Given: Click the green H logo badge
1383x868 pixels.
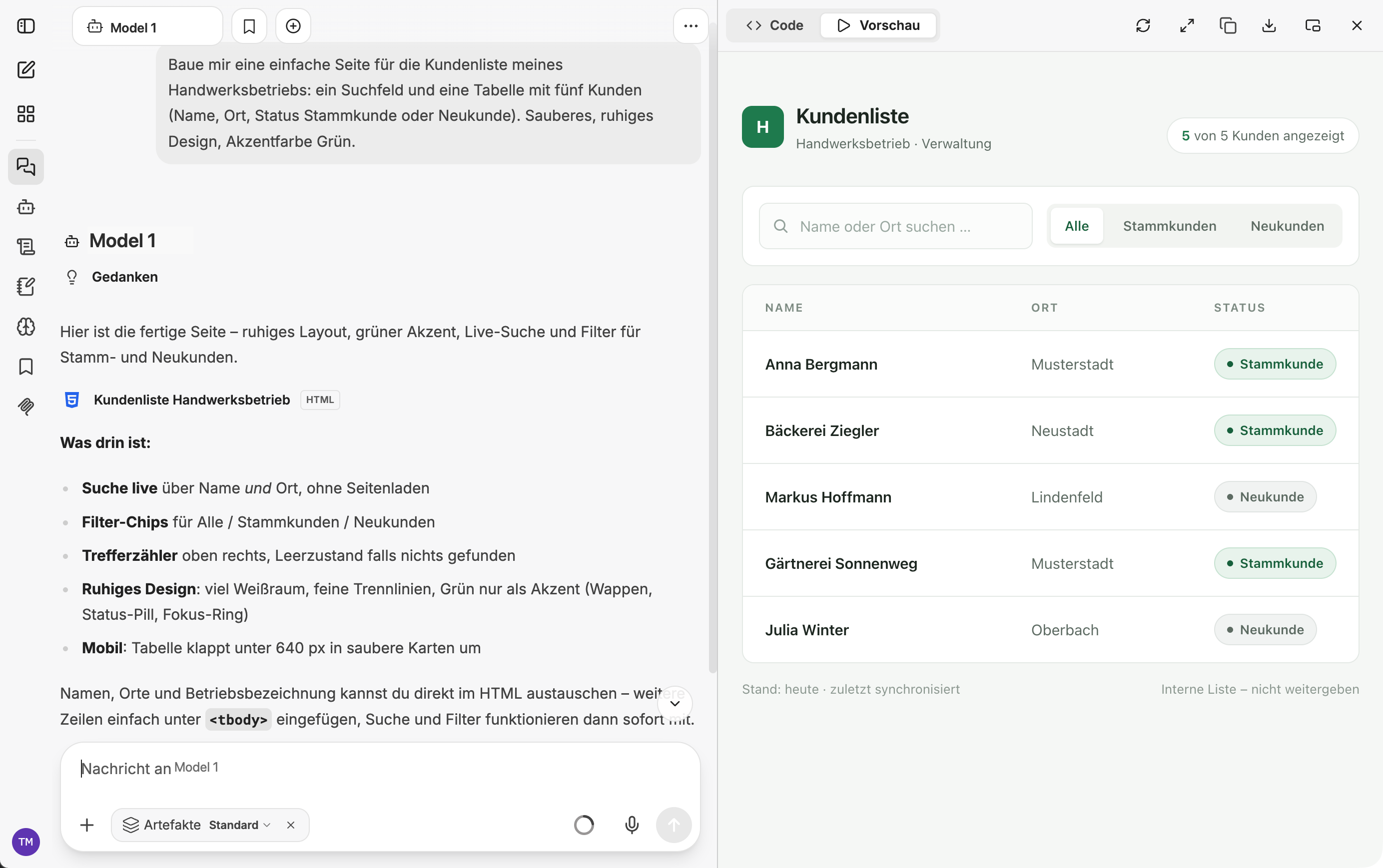Looking at the screenshot, I should [x=763, y=127].
